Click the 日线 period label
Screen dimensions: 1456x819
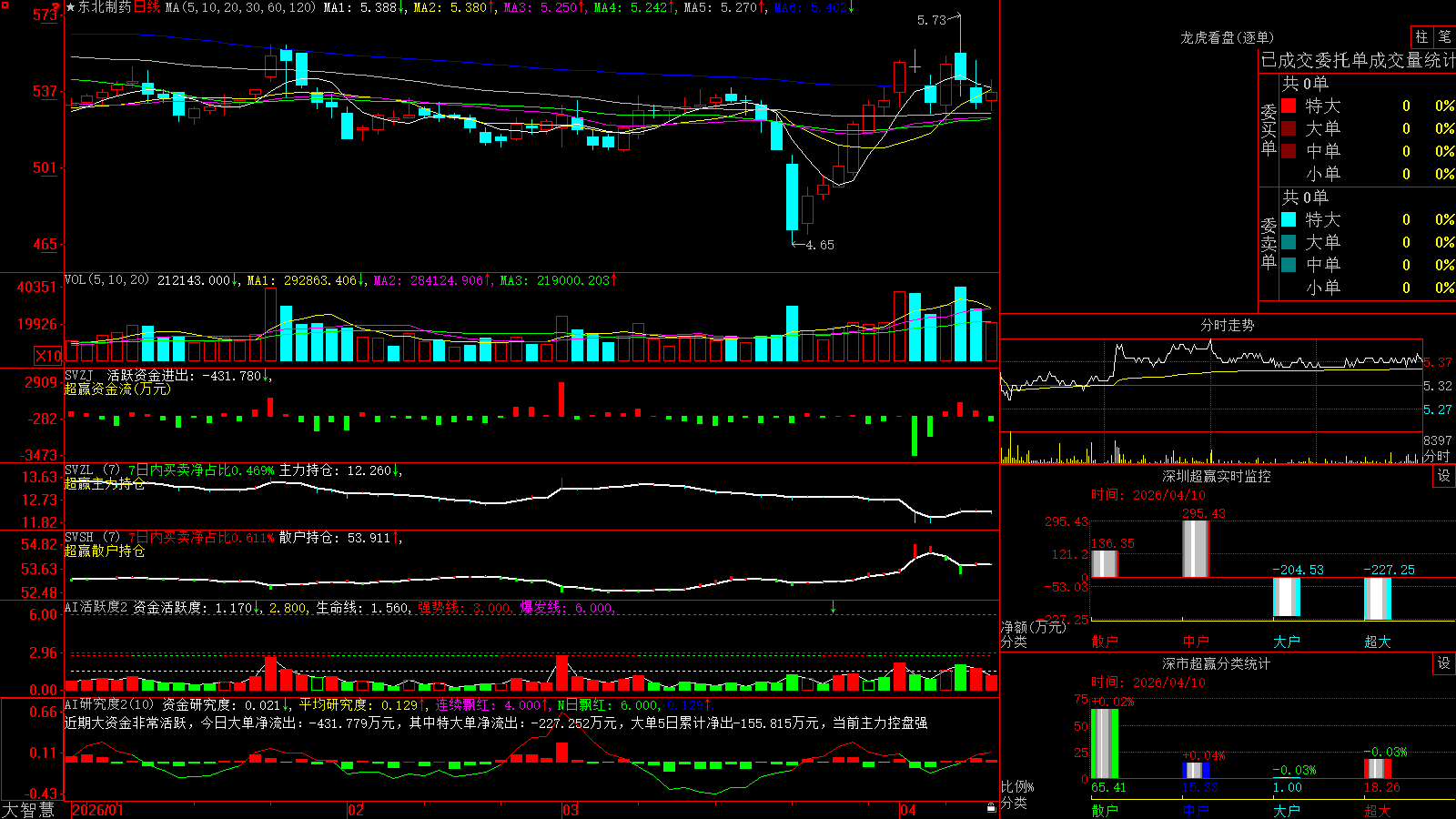[x=147, y=7]
